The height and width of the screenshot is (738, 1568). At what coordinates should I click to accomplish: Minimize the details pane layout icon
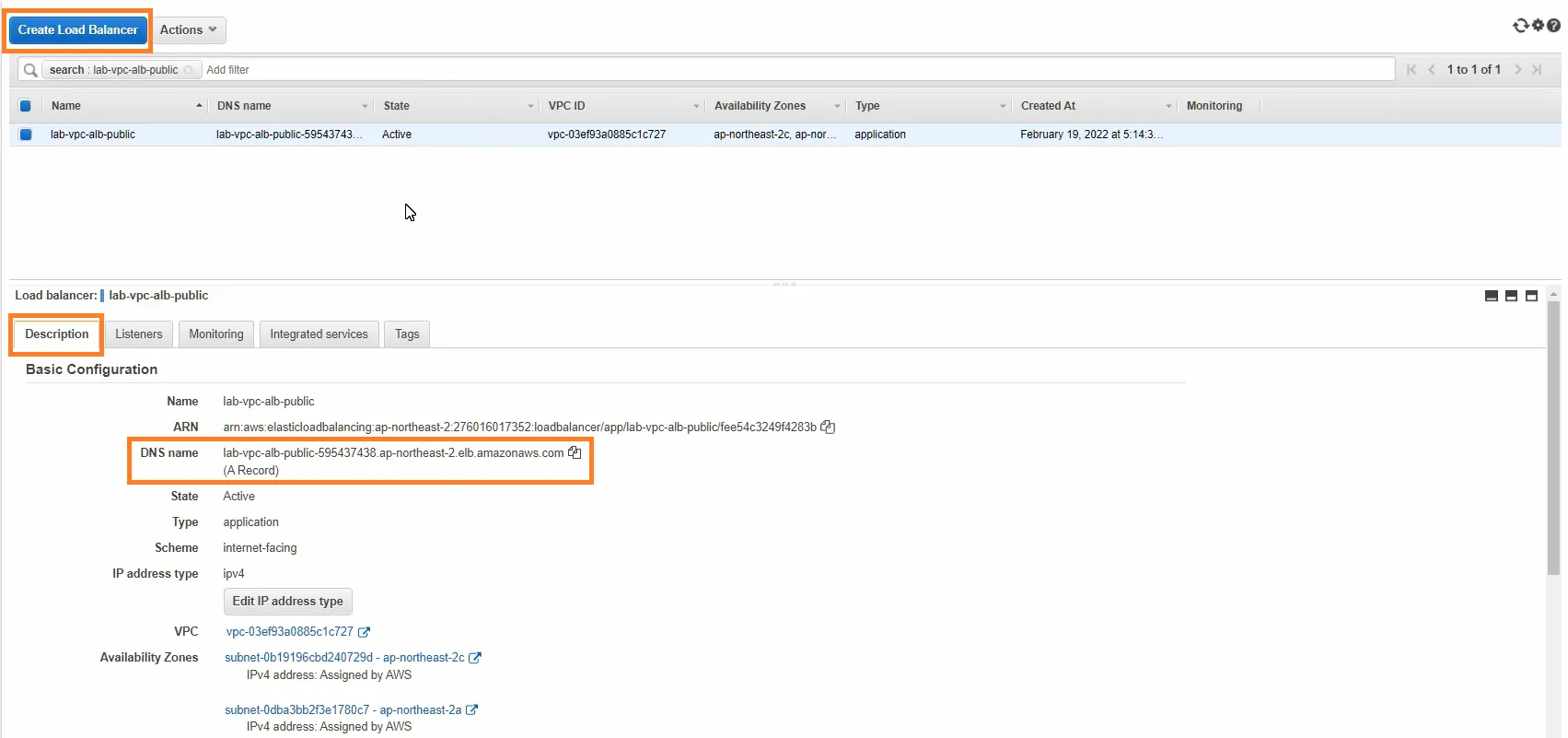pos(1492,296)
